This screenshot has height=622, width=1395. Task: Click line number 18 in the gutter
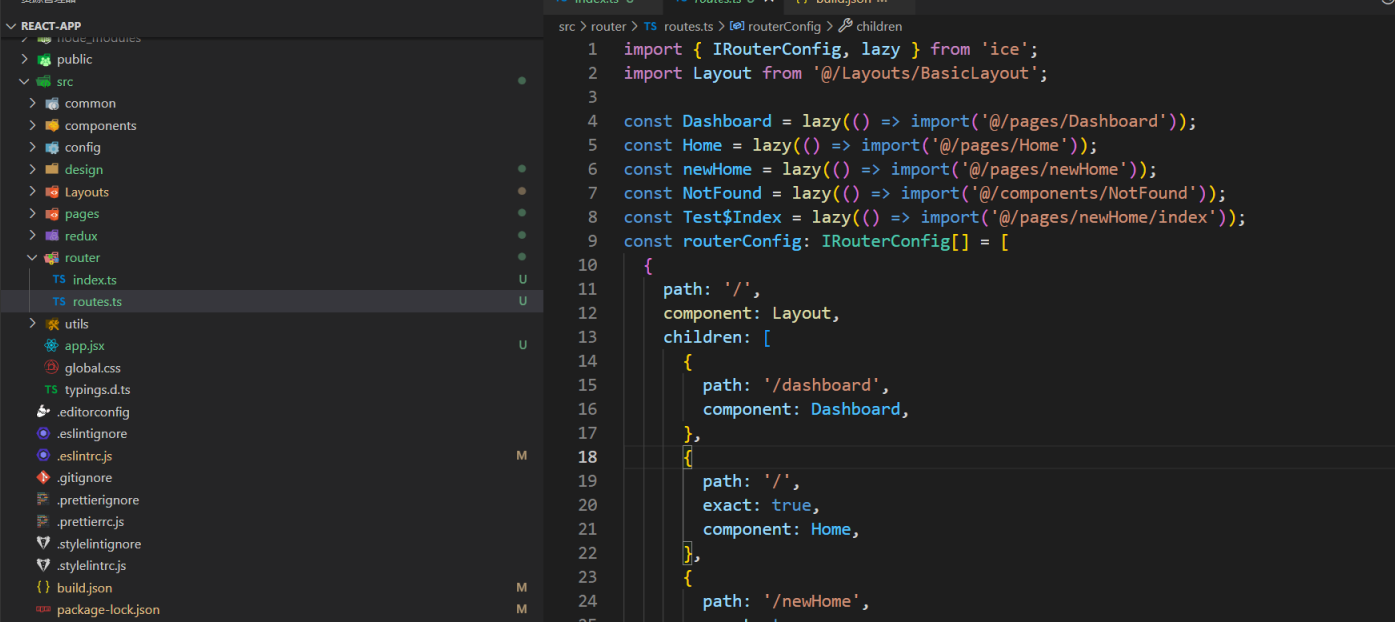[587, 457]
